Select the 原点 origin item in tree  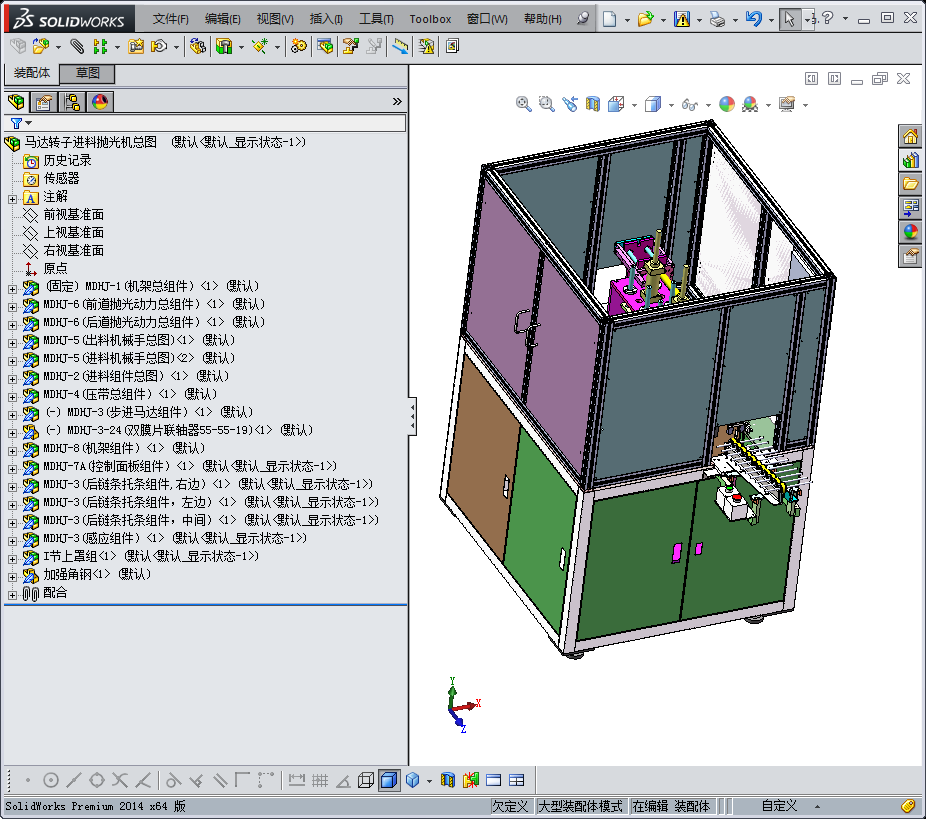pyautogui.click(x=56, y=269)
